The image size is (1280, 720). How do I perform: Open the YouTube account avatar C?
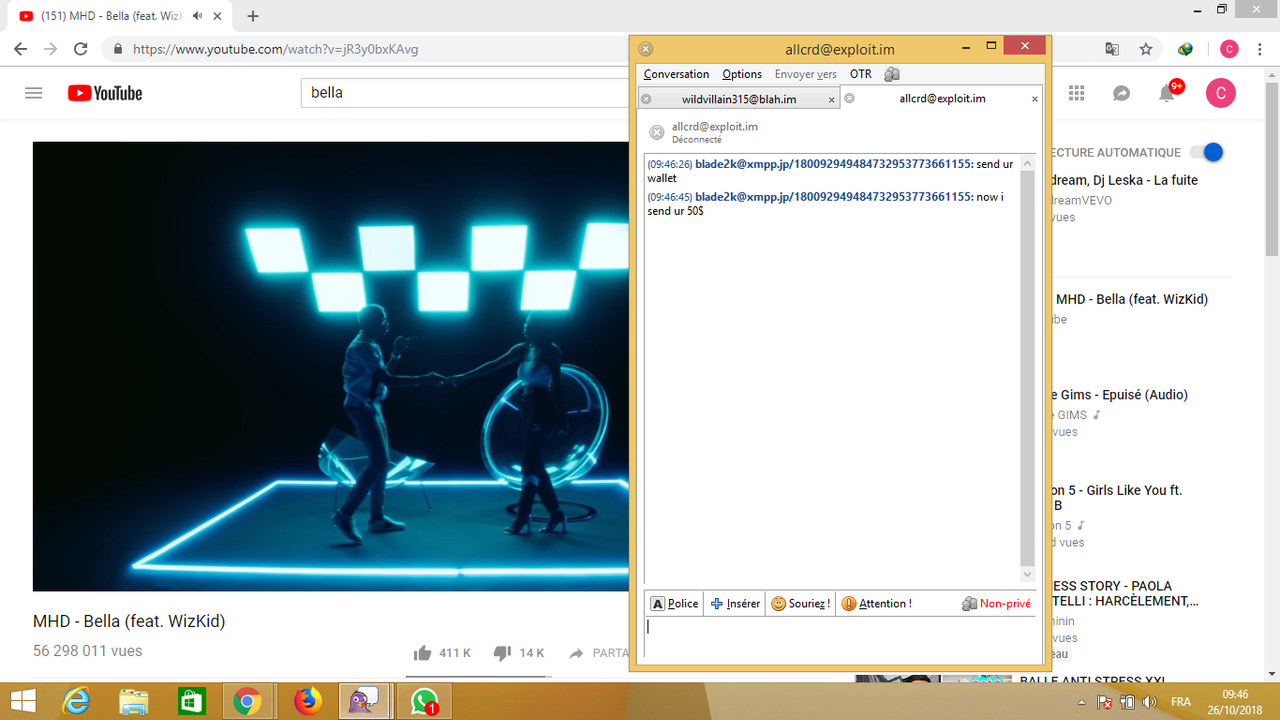1220,93
